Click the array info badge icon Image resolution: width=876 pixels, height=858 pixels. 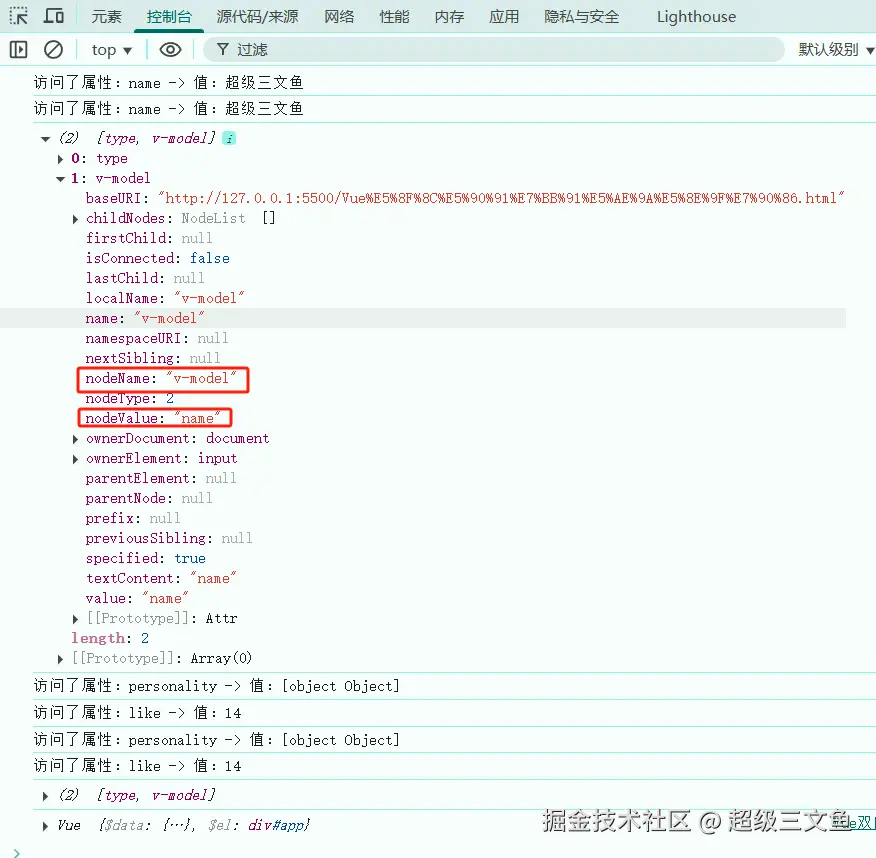point(229,138)
